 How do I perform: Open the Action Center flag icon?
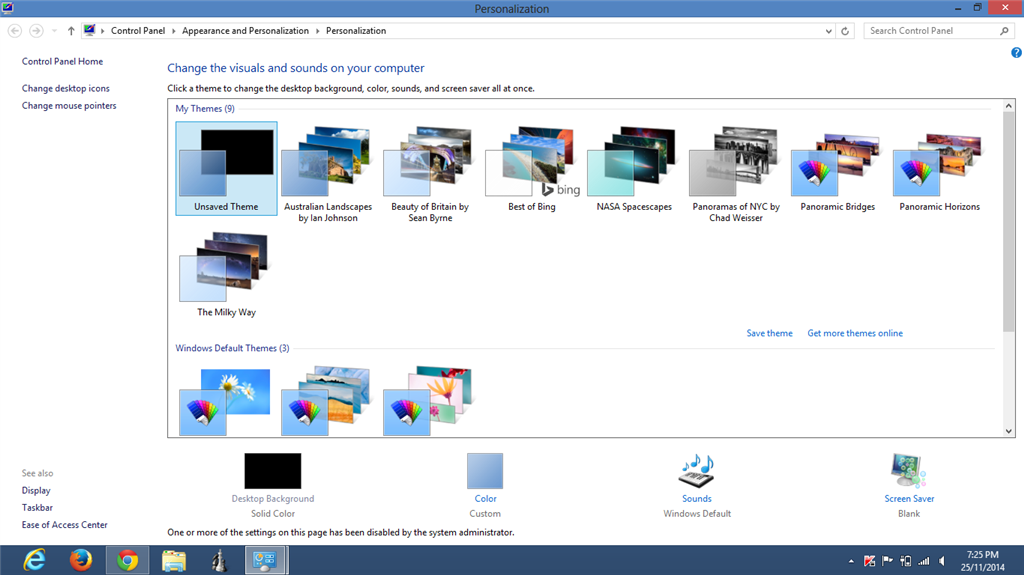pyautogui.click(x=887, y=561)
